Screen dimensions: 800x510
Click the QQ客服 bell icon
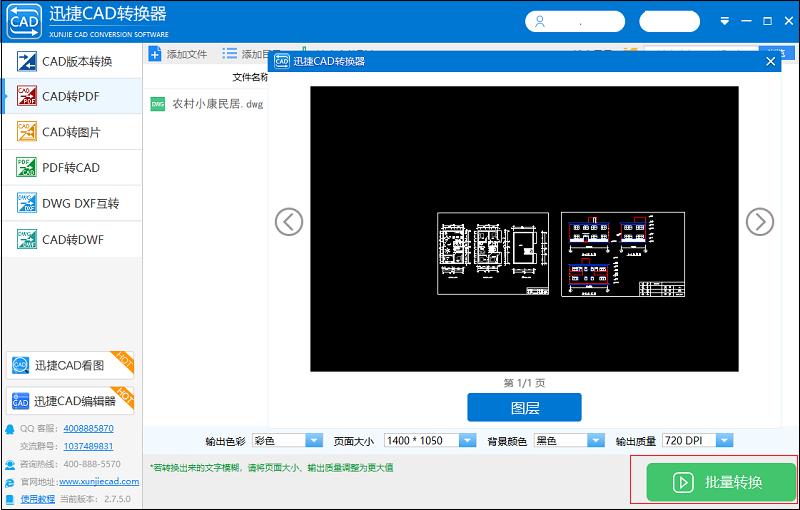click(x=10, y=429)
